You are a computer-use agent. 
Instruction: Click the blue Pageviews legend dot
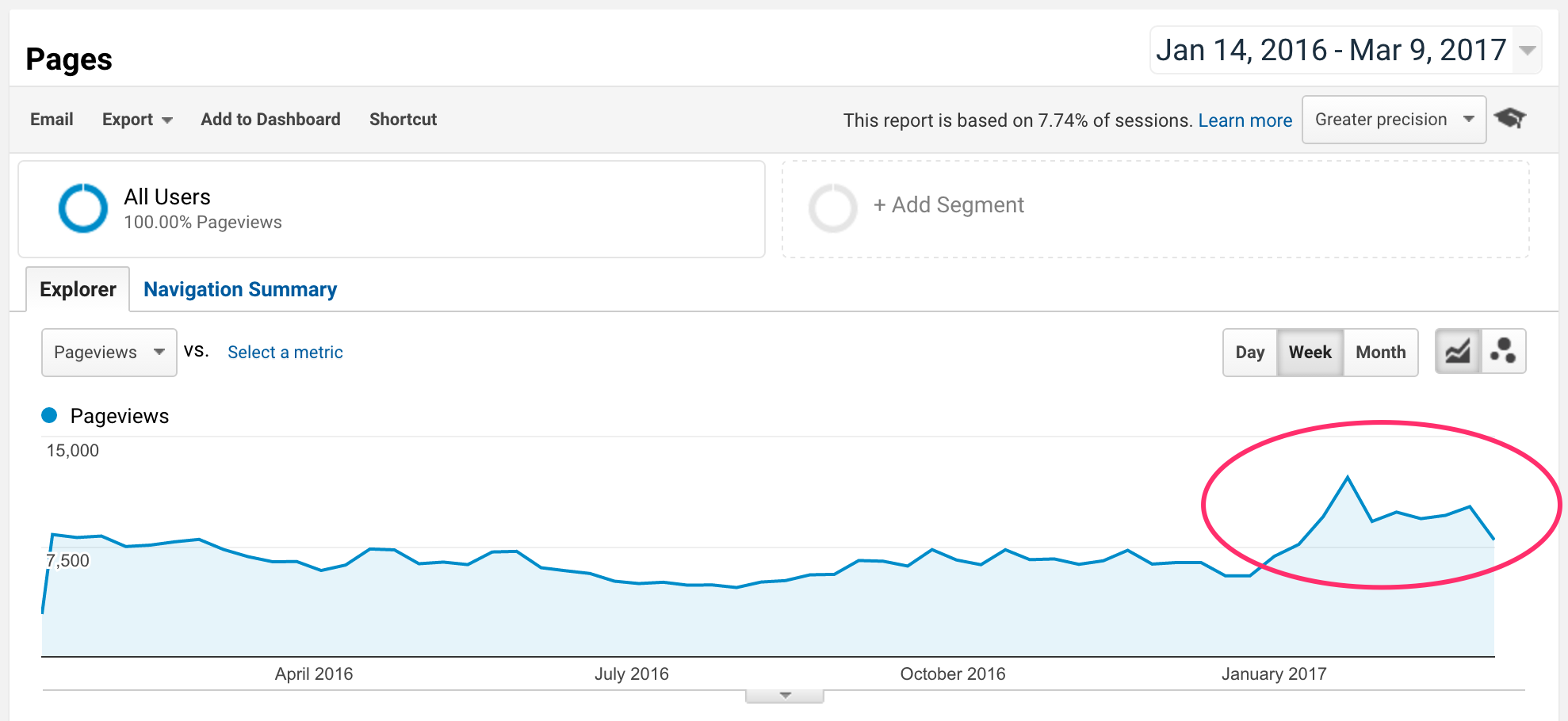[x=49, y=415]
